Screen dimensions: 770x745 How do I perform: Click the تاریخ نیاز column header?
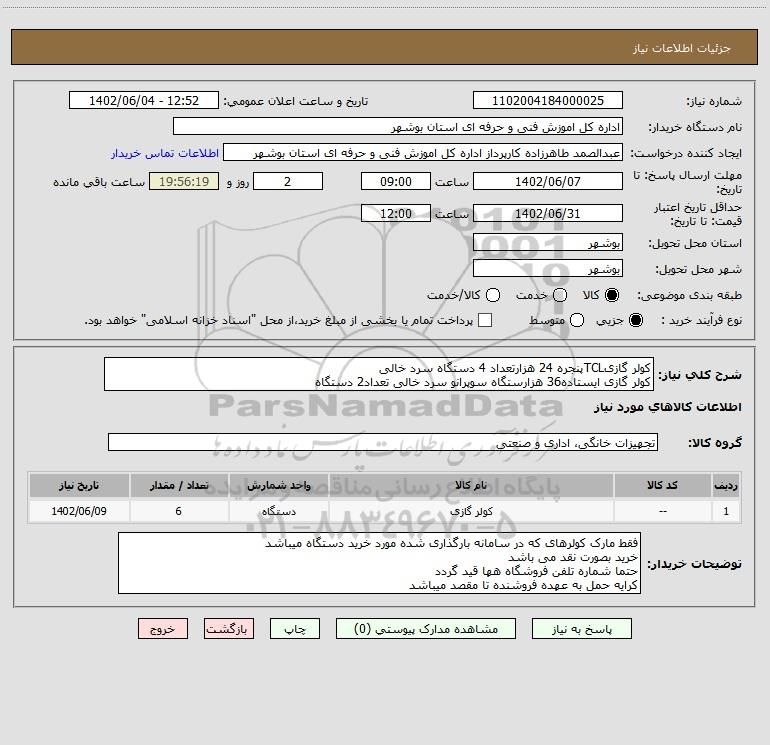click(x=79, y=485)
